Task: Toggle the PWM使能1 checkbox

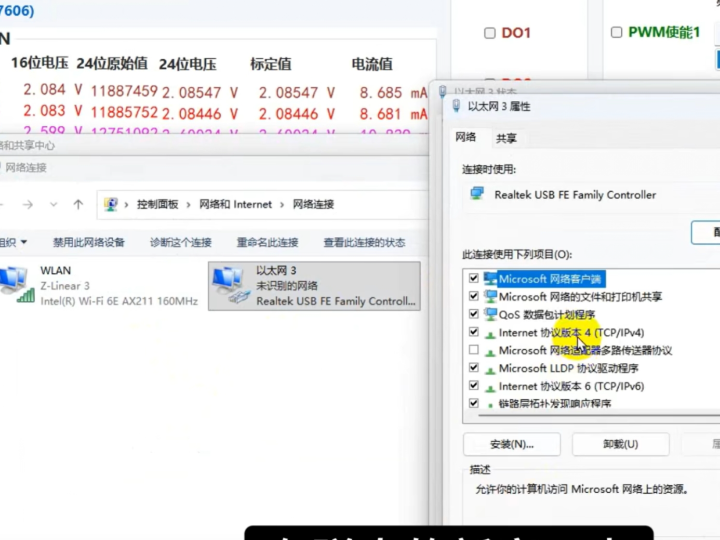Action: click(616, 33)
